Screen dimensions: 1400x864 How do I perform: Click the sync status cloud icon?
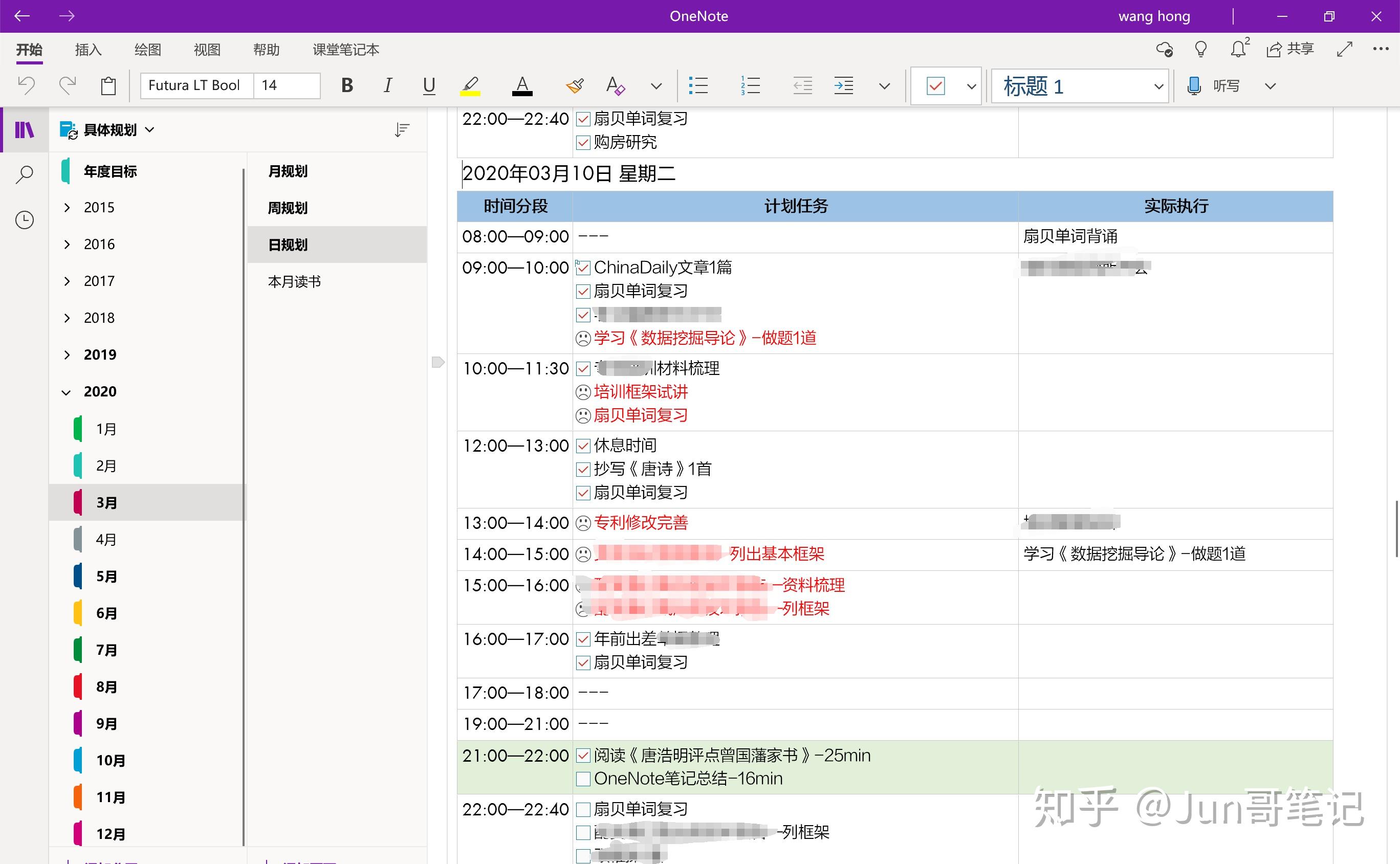point(1165,50)
